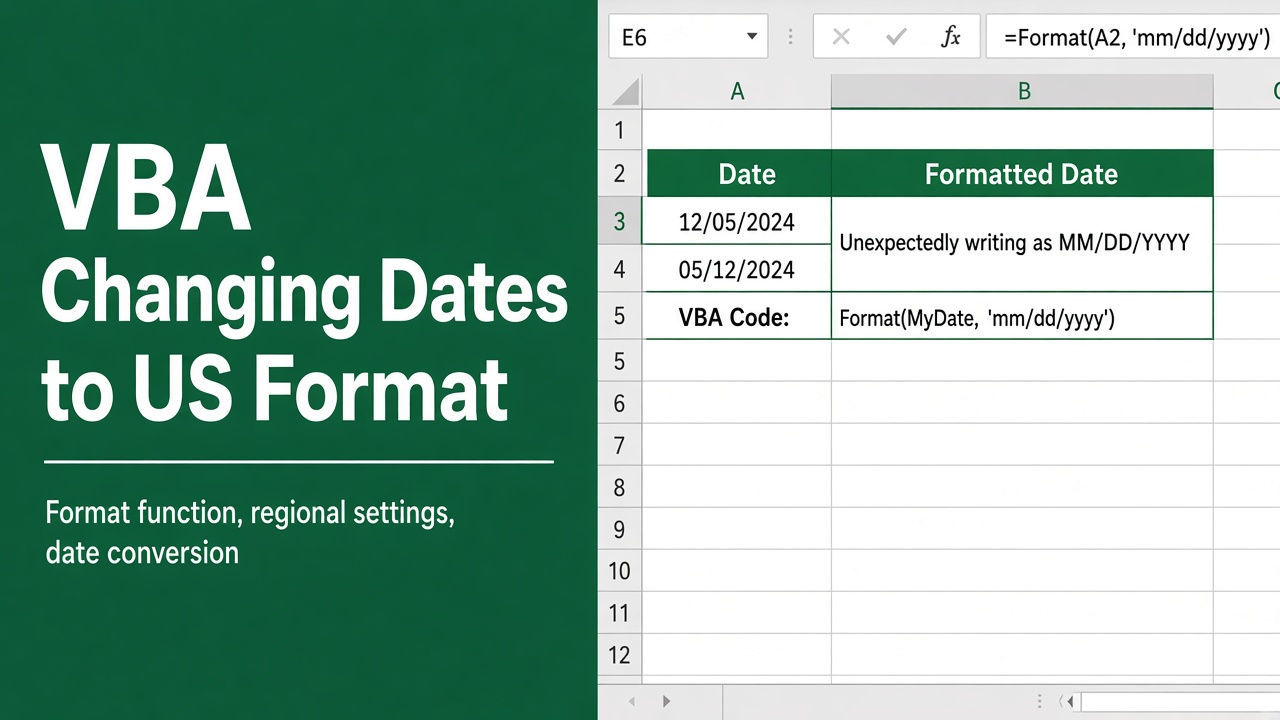Click the scroll-left arrow of horizontal scrollbar

[1071, 702]
